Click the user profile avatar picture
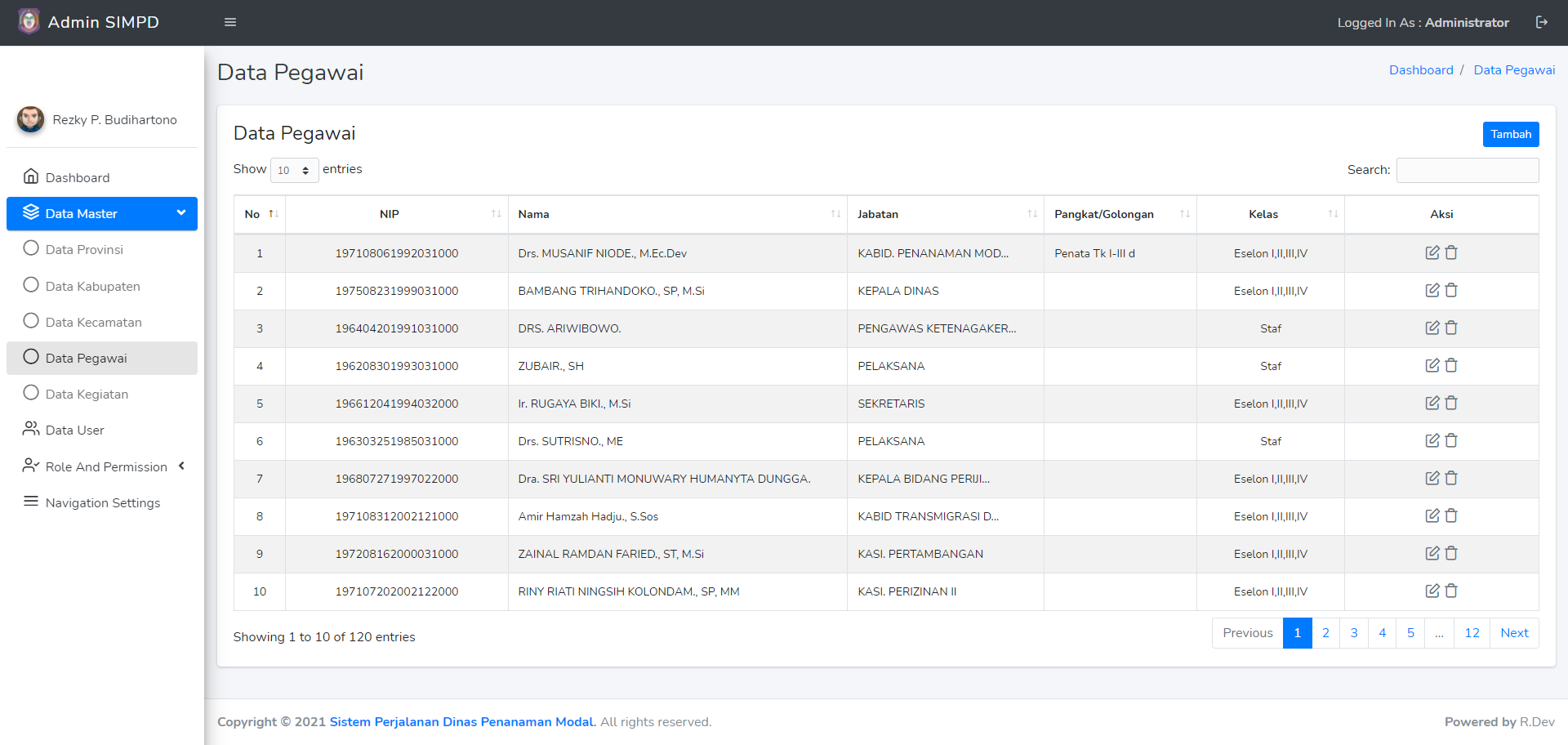The image size is (1568, 745). coord(31,119)
